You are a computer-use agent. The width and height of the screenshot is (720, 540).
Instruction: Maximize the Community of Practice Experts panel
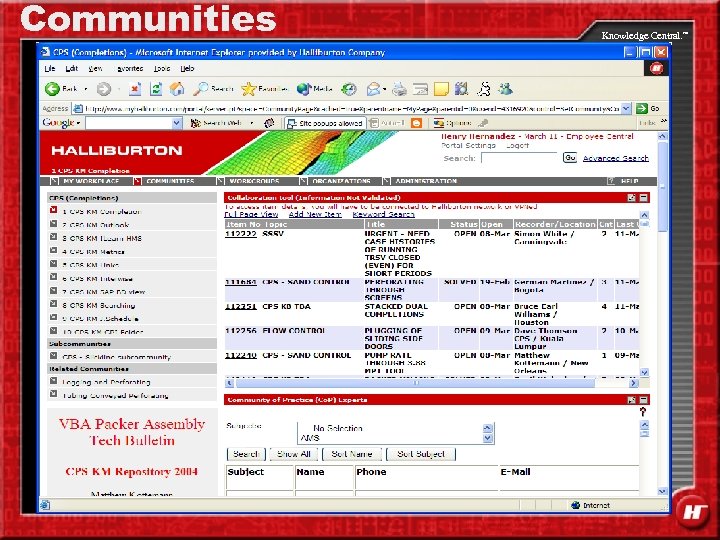632,400
